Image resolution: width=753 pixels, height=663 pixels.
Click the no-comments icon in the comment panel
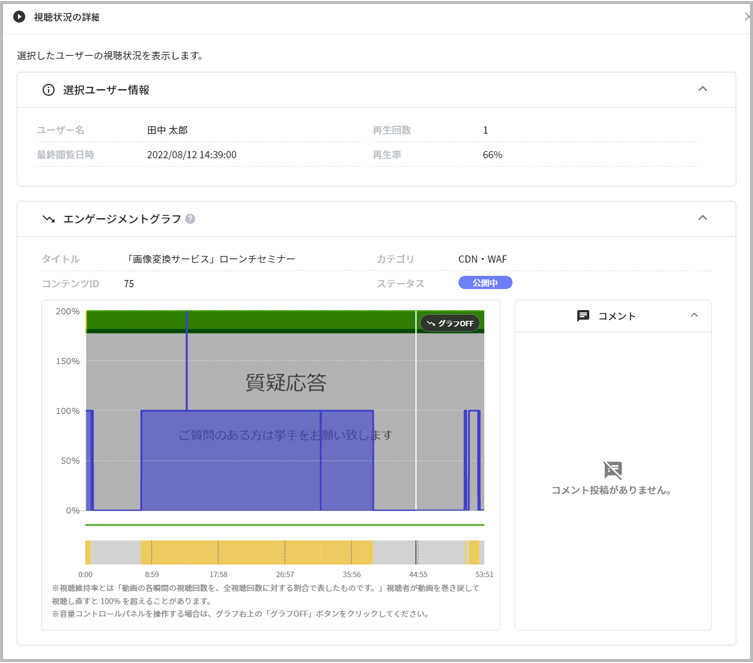click(x=612, y=470)
